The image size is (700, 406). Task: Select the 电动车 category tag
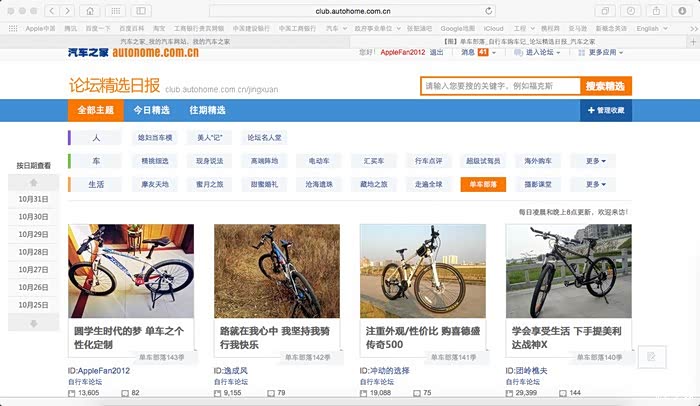[x=319, y=161]
